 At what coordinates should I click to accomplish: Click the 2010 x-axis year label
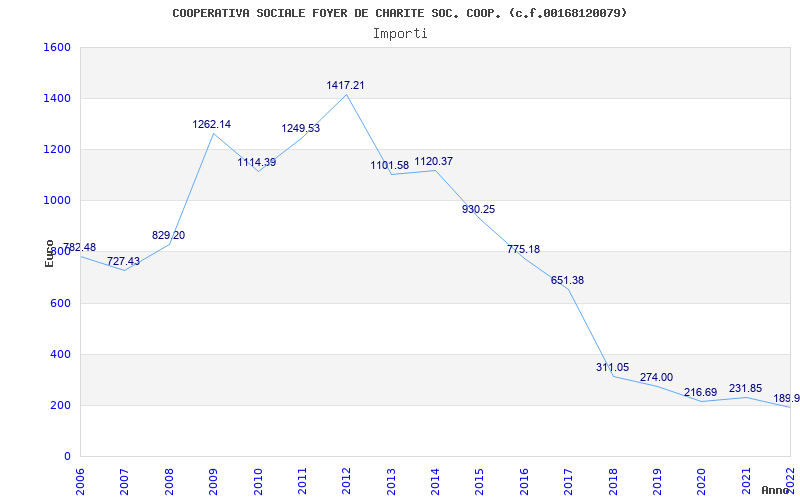coord(258,481)
